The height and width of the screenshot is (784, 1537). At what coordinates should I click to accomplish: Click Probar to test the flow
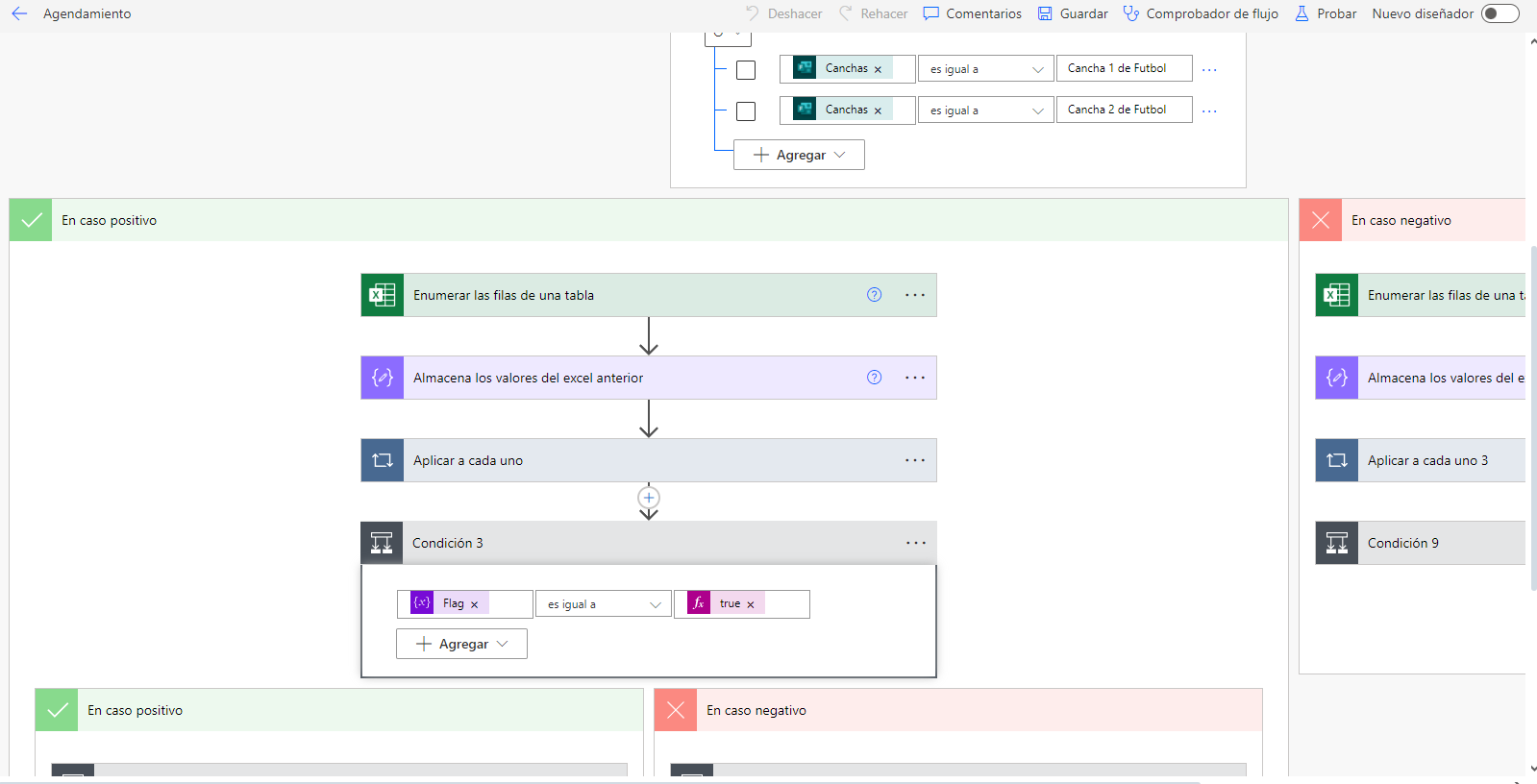point(1326,13)
